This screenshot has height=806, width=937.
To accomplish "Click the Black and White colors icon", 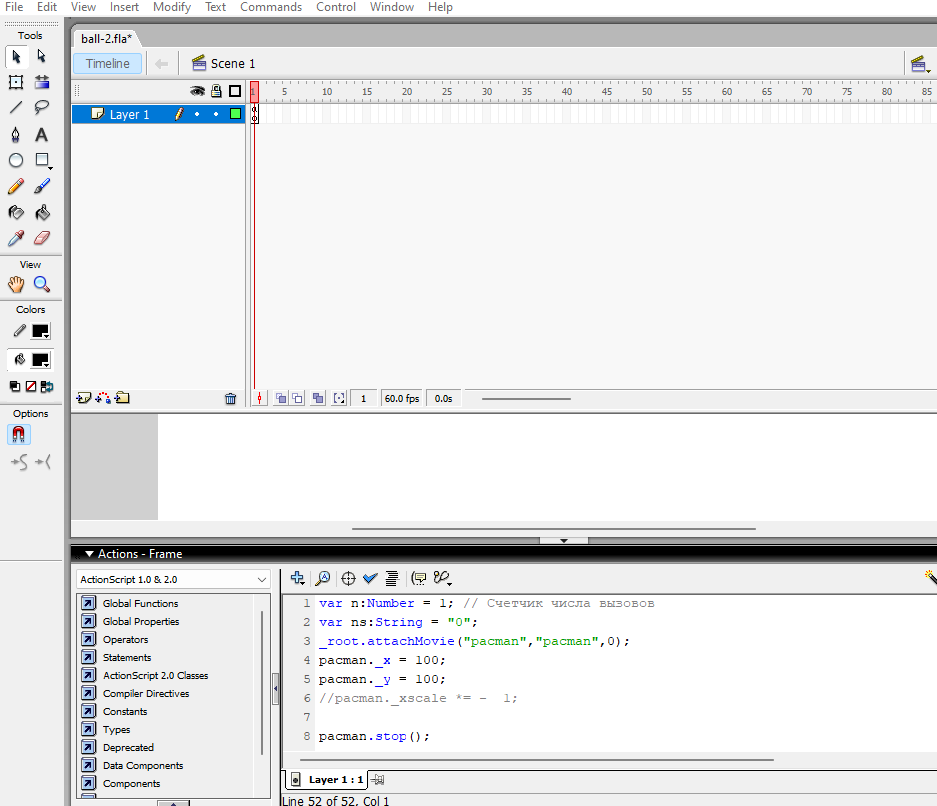I will (15, 387).
